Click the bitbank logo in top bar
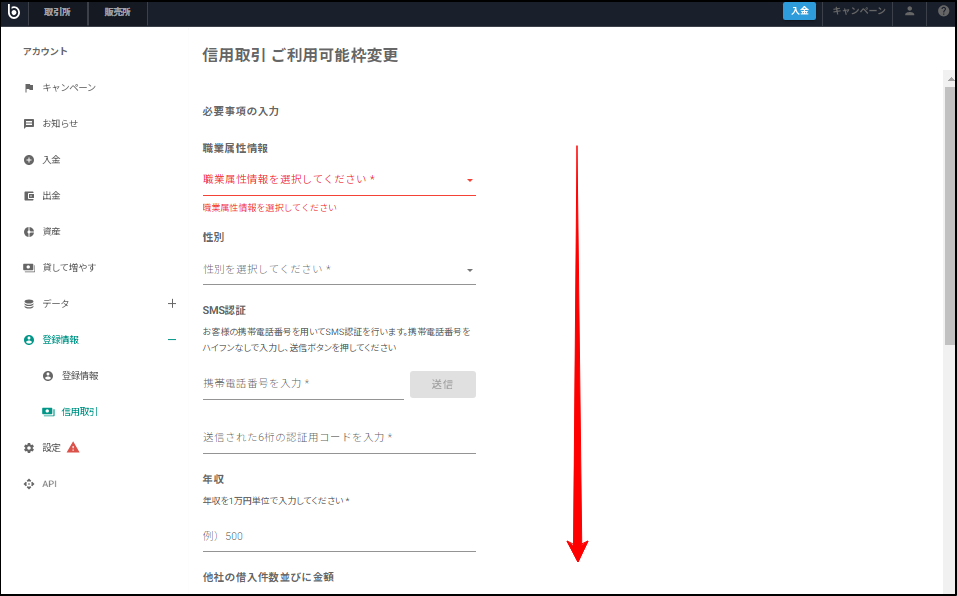 [x=13, y=12]
